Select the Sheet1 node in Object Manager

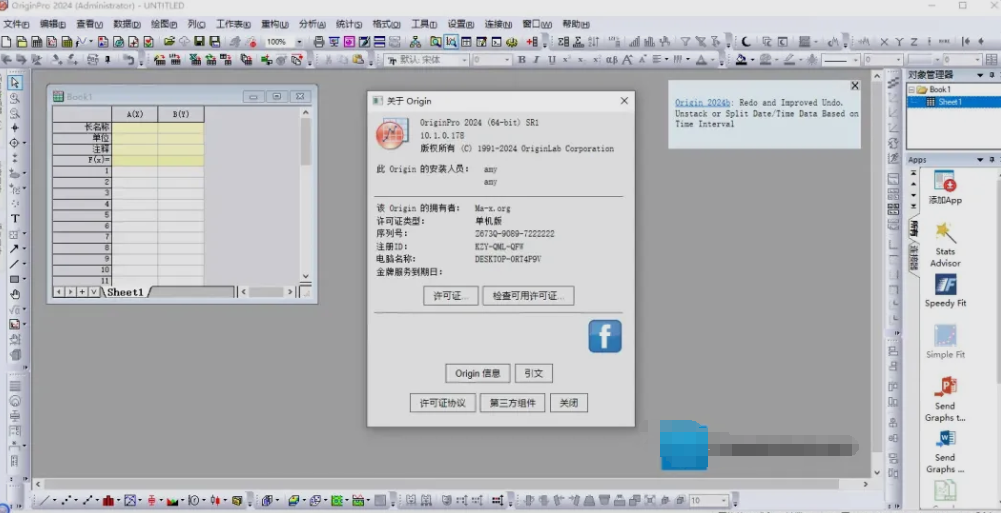pos(950,102)
